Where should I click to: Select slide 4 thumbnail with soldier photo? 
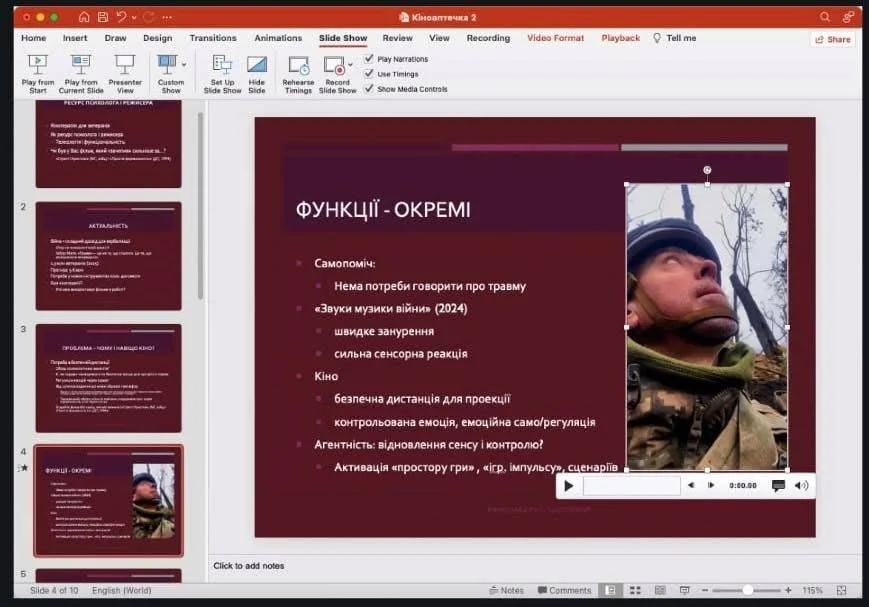pos(109,501)
